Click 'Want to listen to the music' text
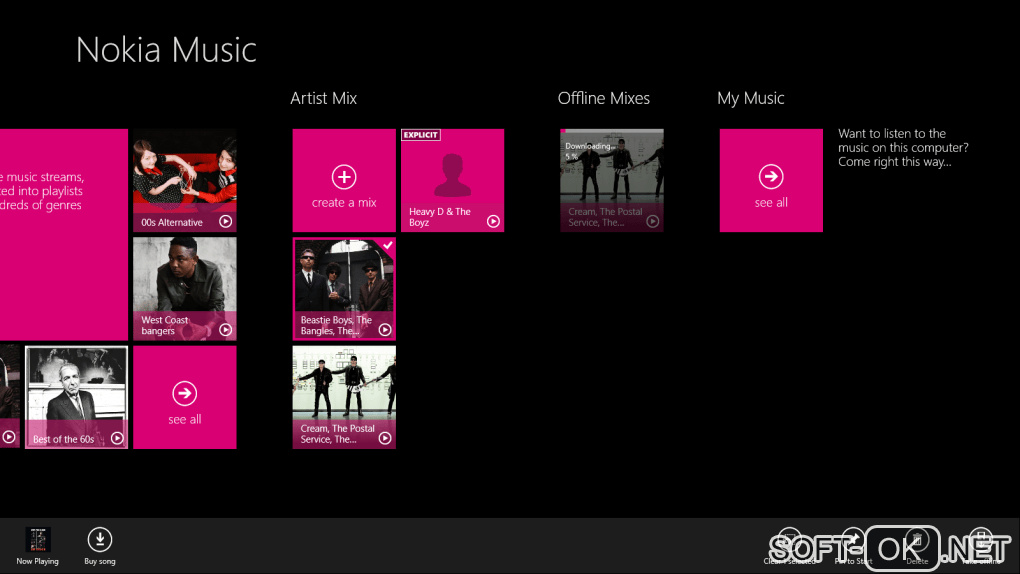The height and width of the screenshot is (574, 1020). coord(903,148)
